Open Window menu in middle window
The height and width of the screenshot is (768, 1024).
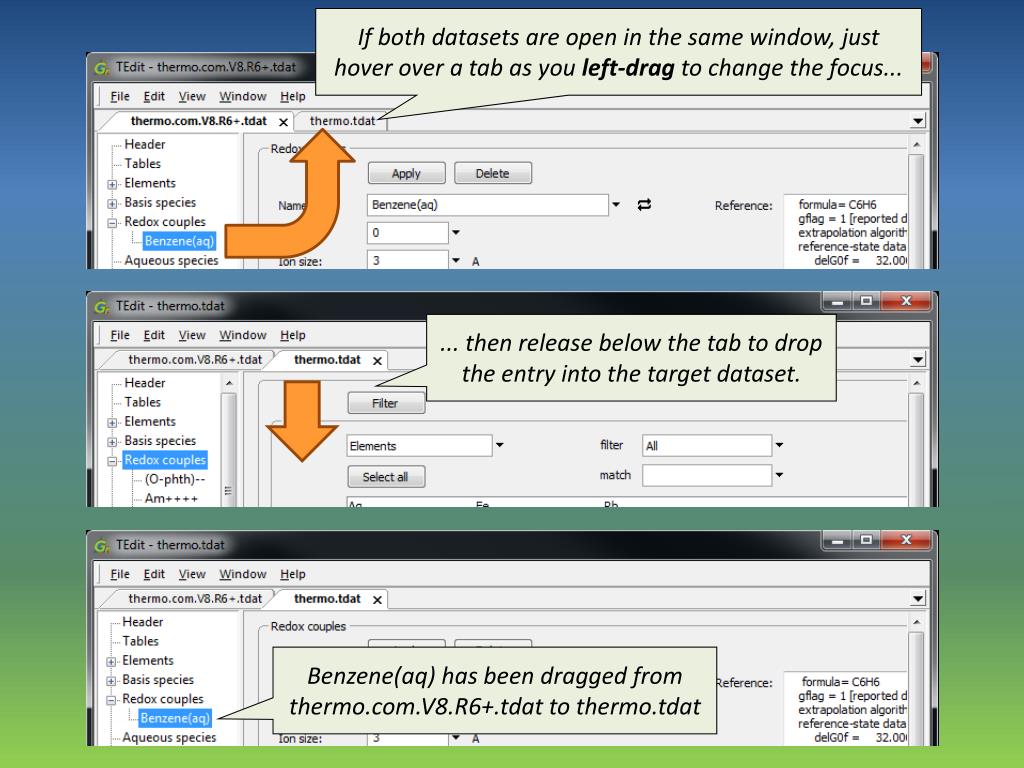coord(243,335)
